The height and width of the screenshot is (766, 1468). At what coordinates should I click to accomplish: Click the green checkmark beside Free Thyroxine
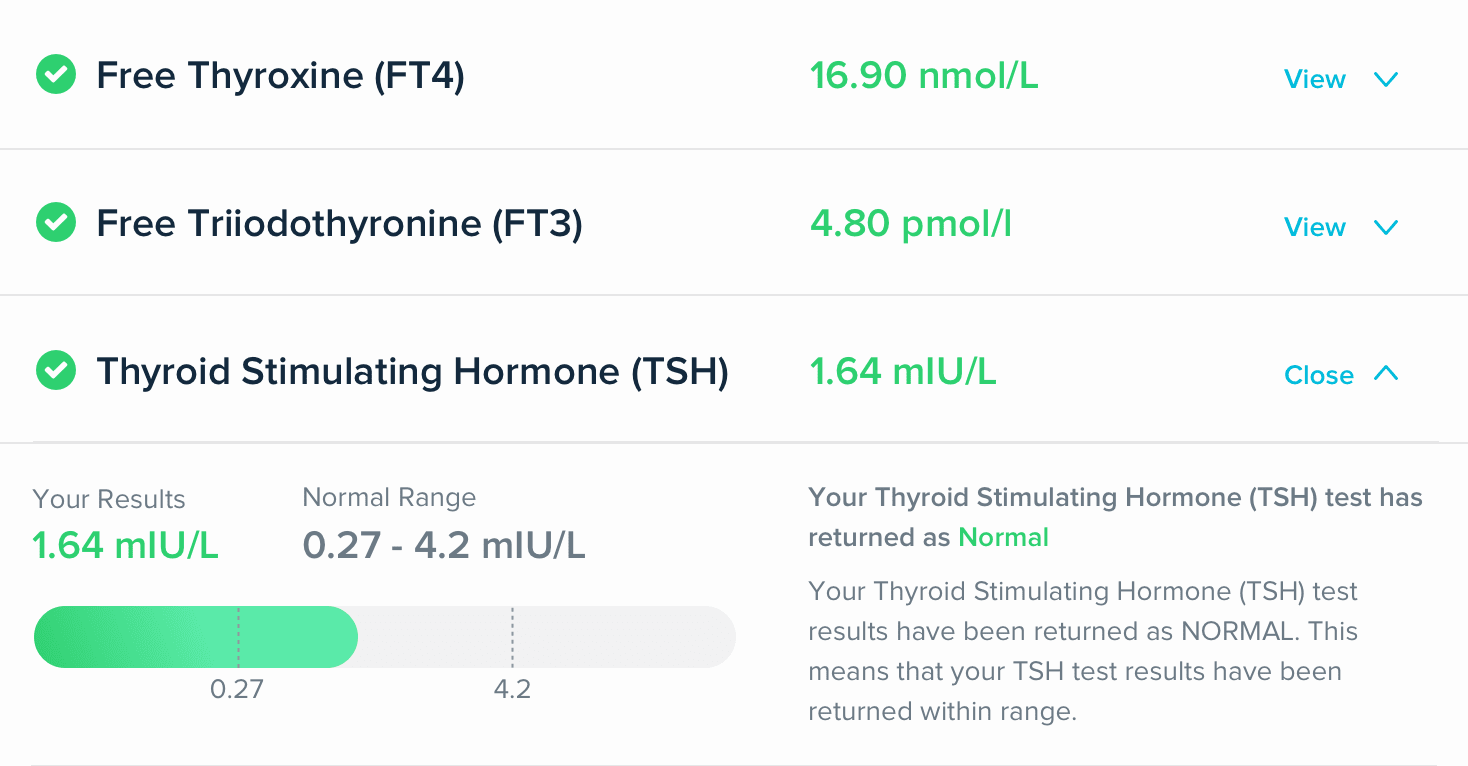pos(56,75)
